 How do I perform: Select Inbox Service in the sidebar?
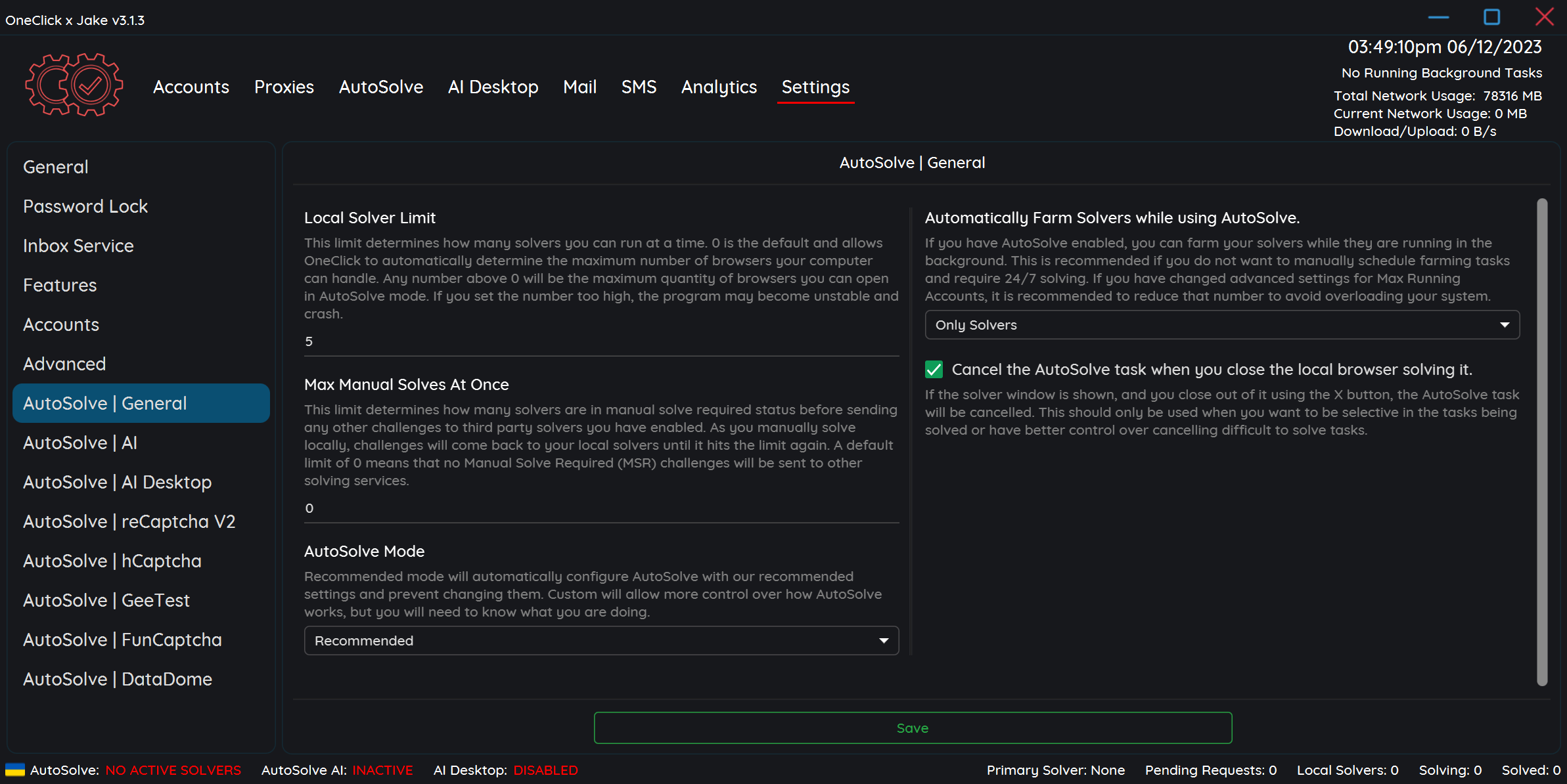tap(78, 246)
